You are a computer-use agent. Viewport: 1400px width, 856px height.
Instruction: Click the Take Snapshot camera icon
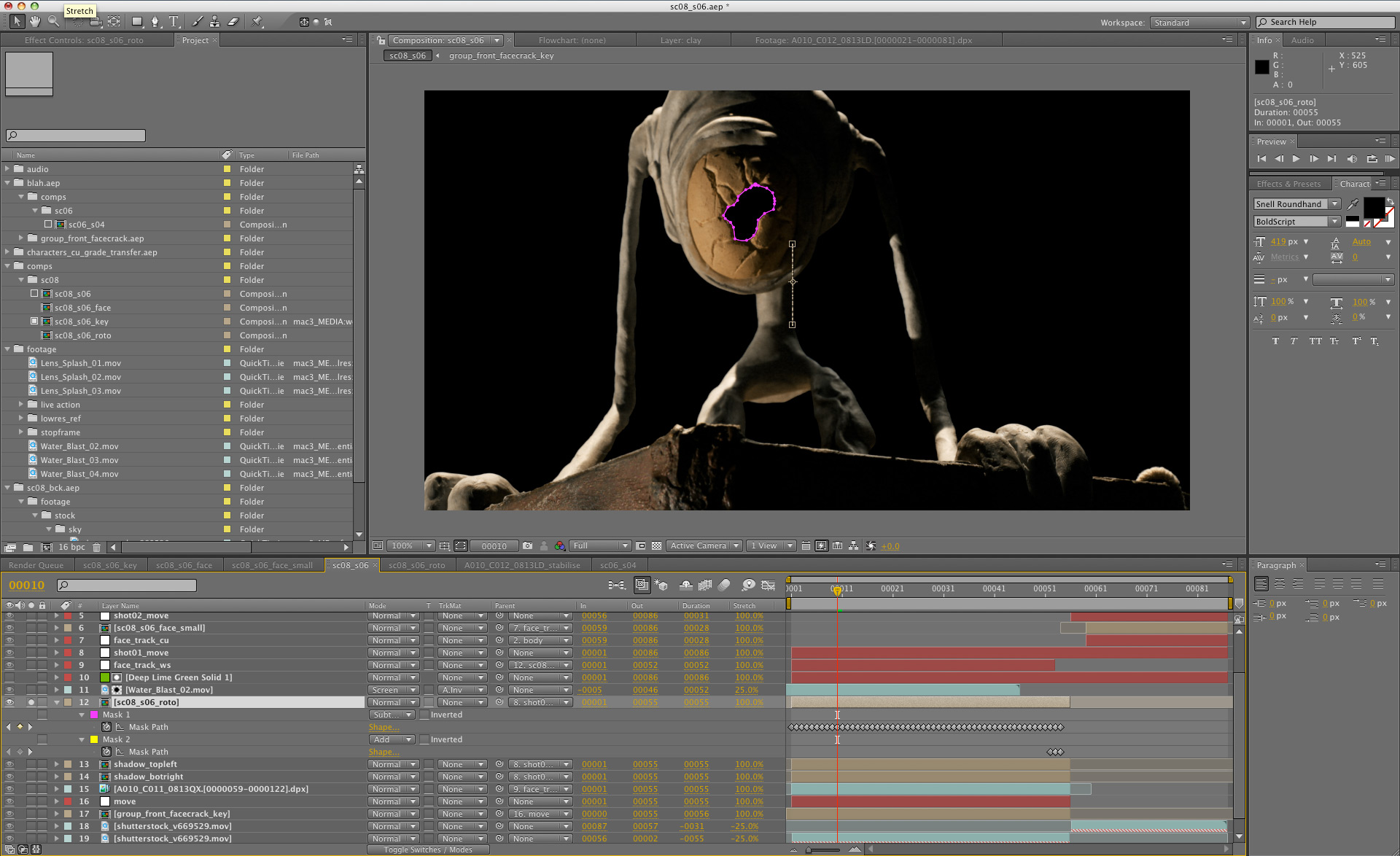(527, 545)
